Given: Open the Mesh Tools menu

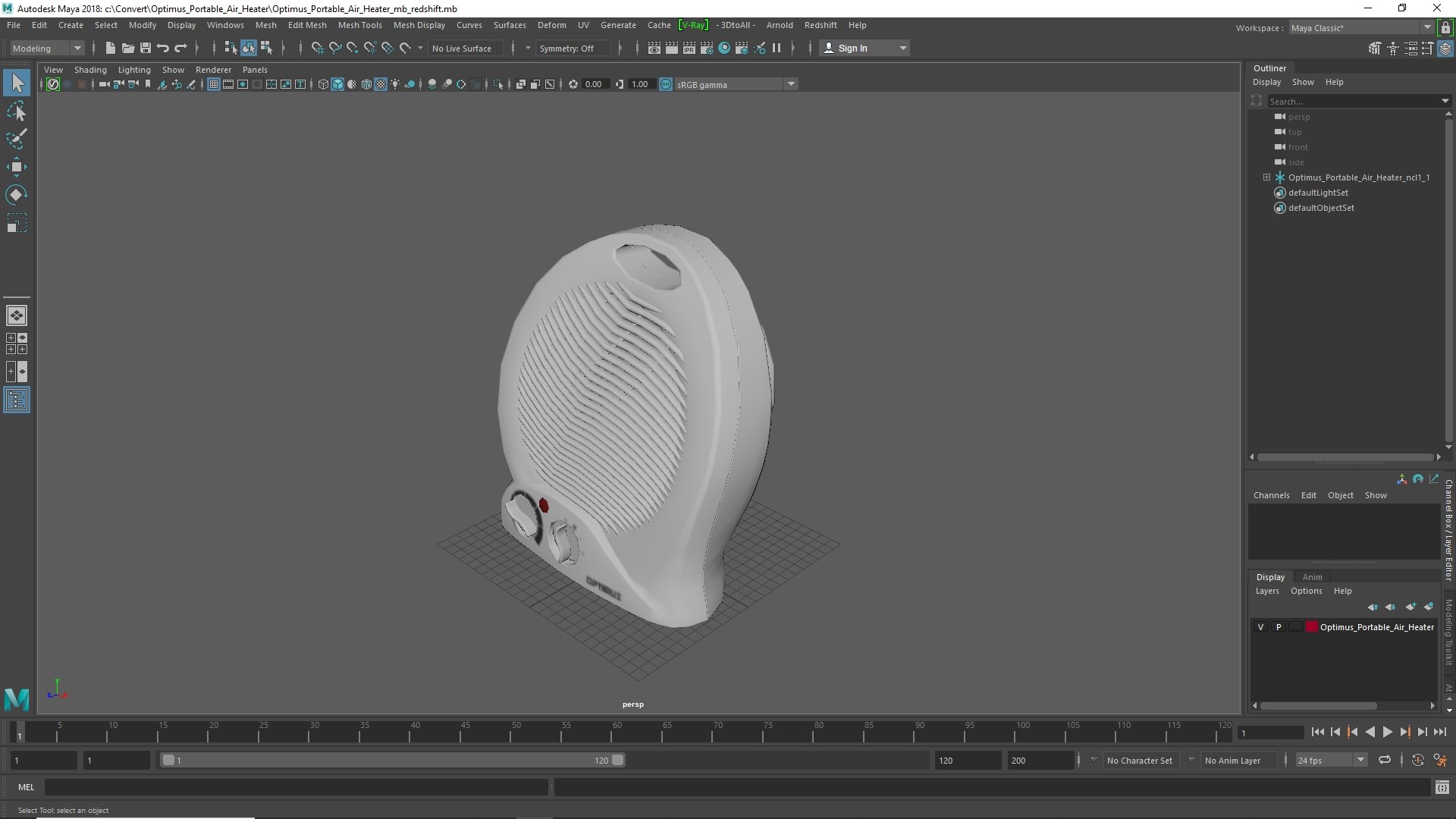Looking at the screenshot, I should click(359, 25).
